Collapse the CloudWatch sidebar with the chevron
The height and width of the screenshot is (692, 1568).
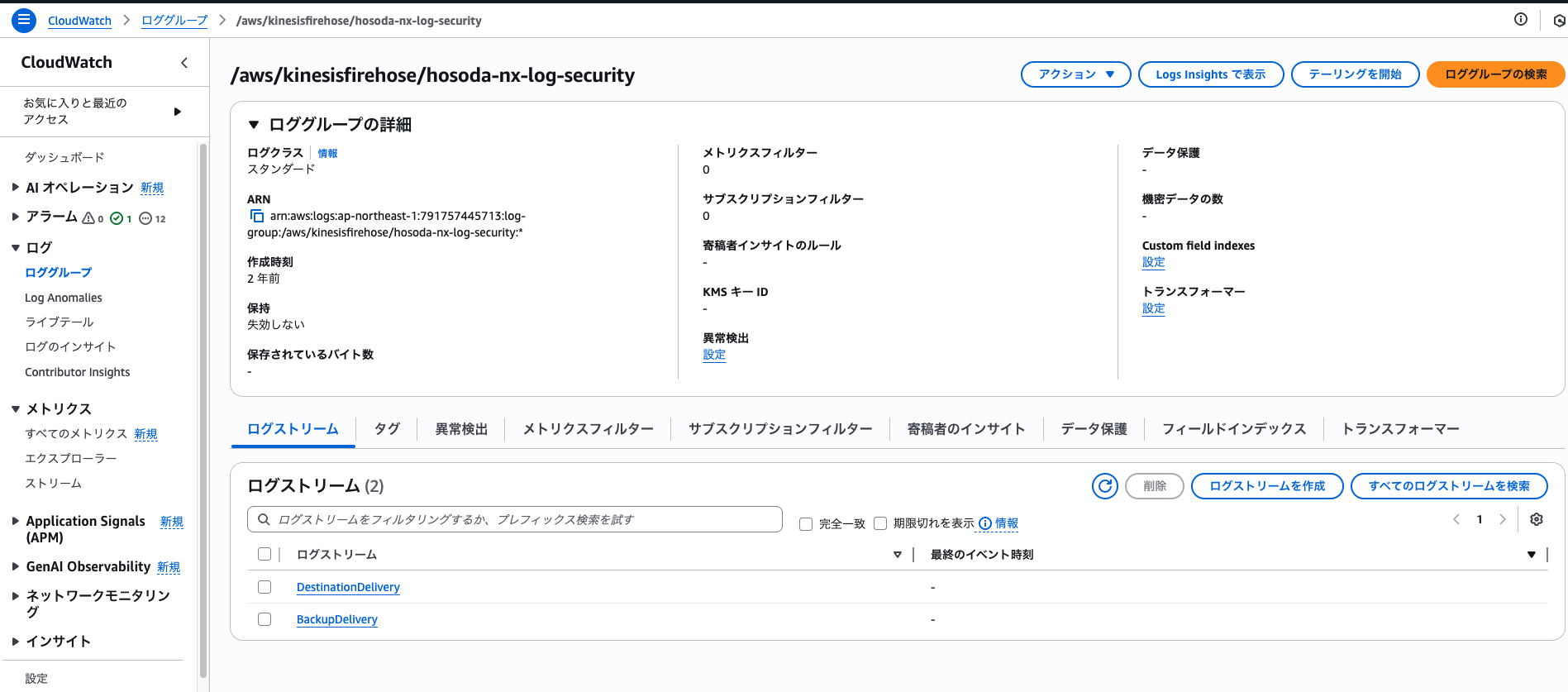point(184,63)
